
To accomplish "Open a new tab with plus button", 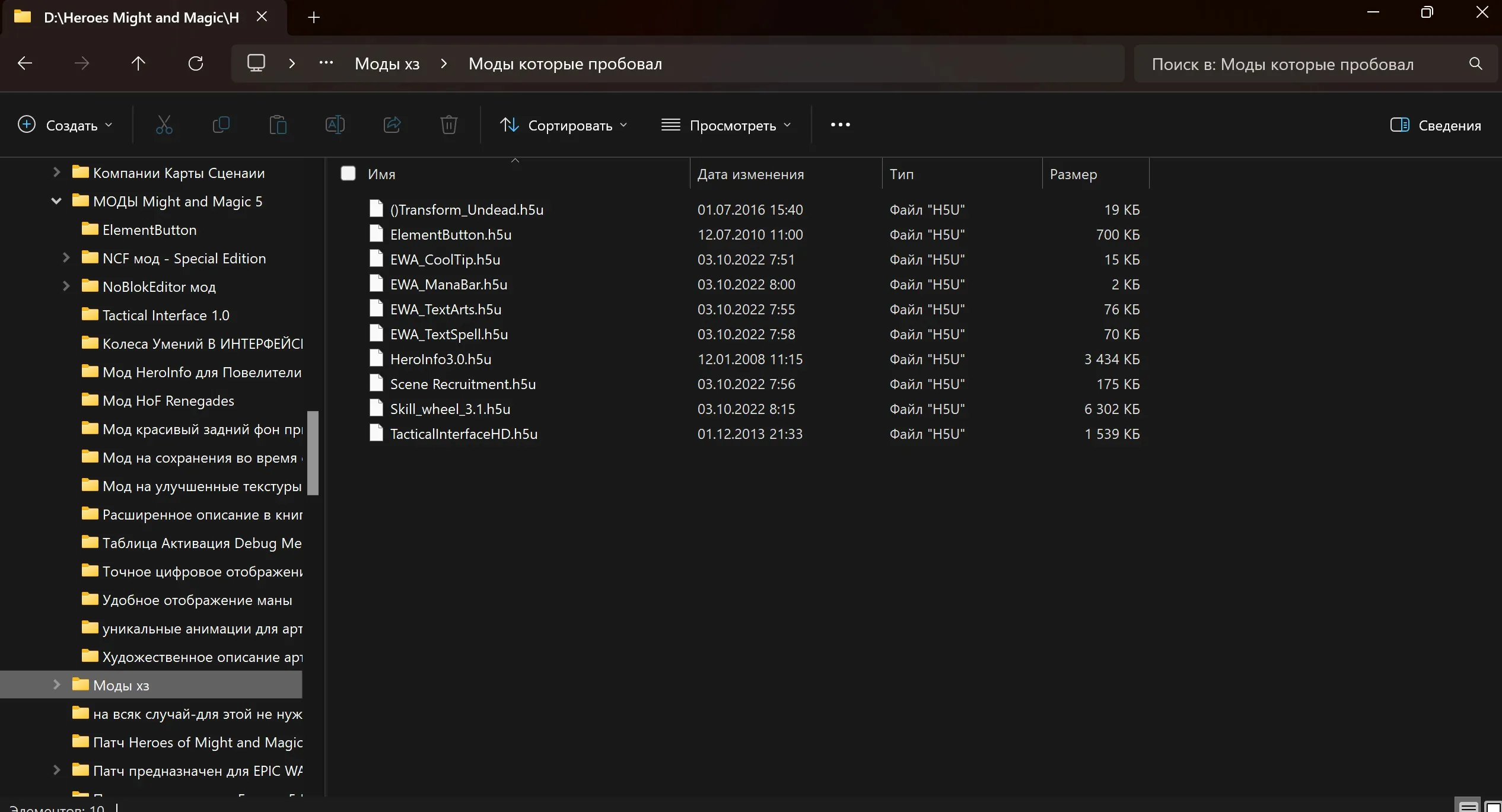I will [x=314, y=17].
